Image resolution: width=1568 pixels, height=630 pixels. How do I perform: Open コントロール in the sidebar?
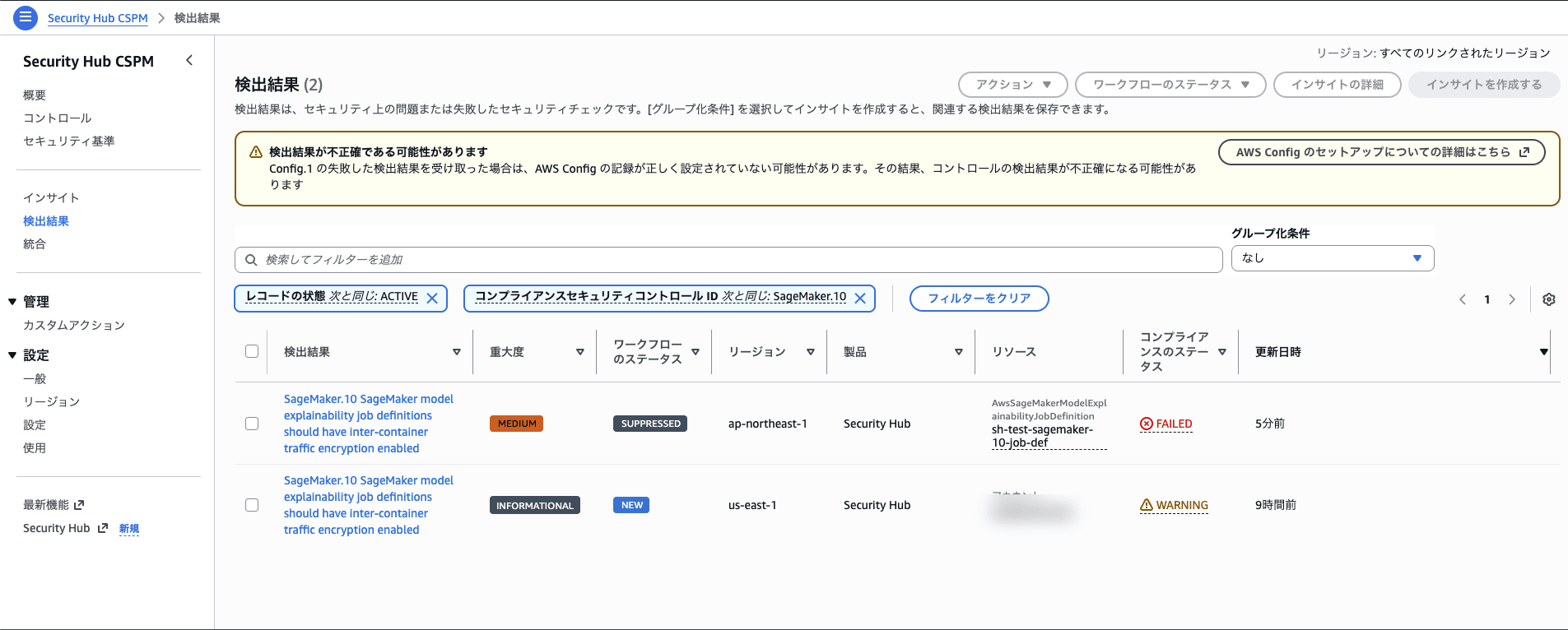point(58,118)
